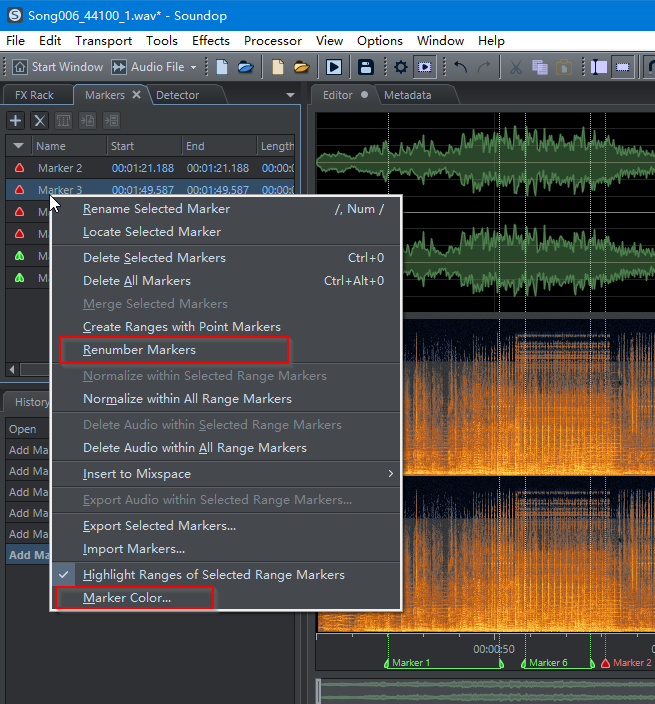This screenshot has width=655, height=704.
Task: Add a marker with the plus icon
Action: click(x=16, y=120)
